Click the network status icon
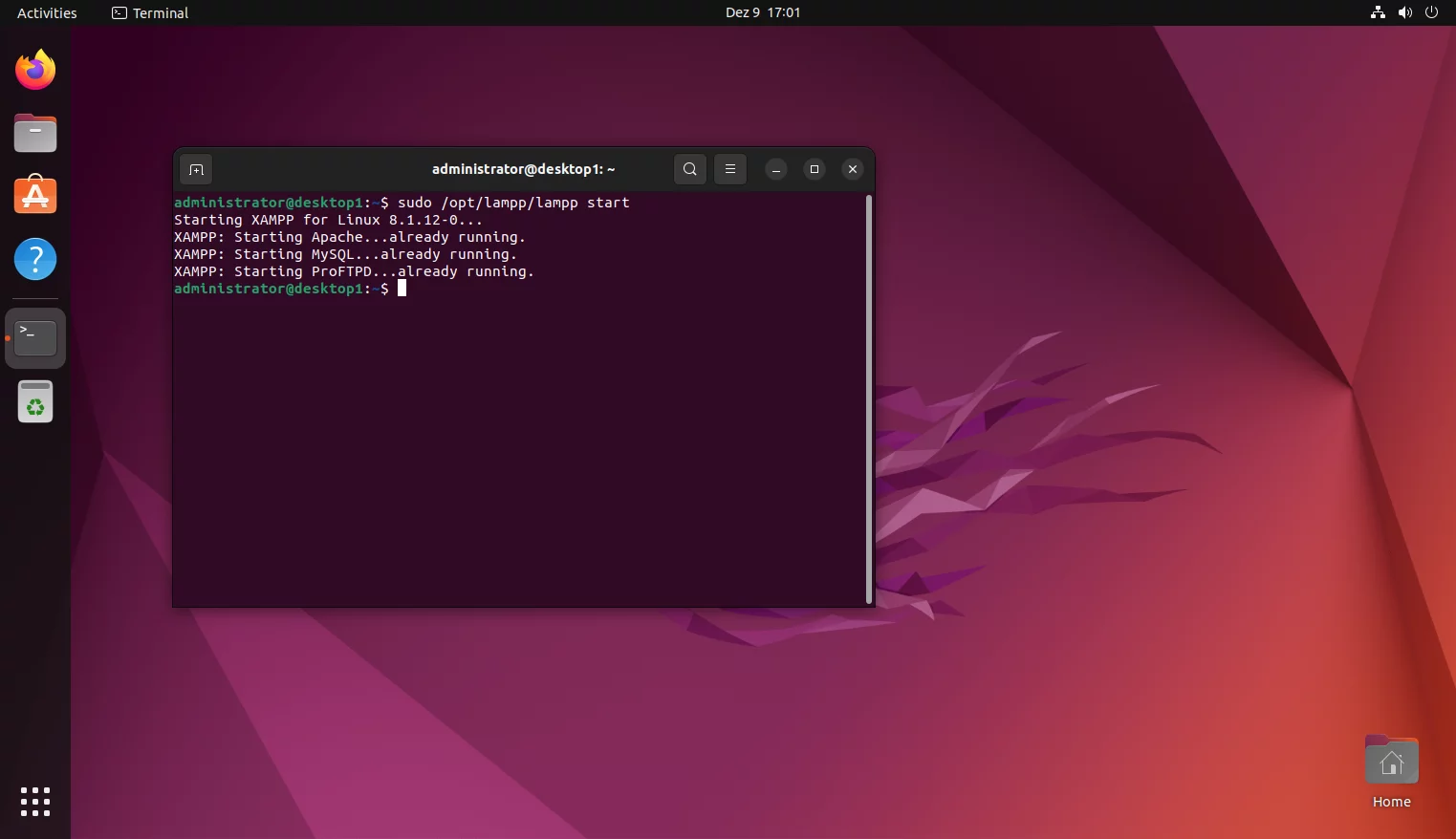Image resolution: width=1456 pixels, height=839 pixels. [1378, 12]
